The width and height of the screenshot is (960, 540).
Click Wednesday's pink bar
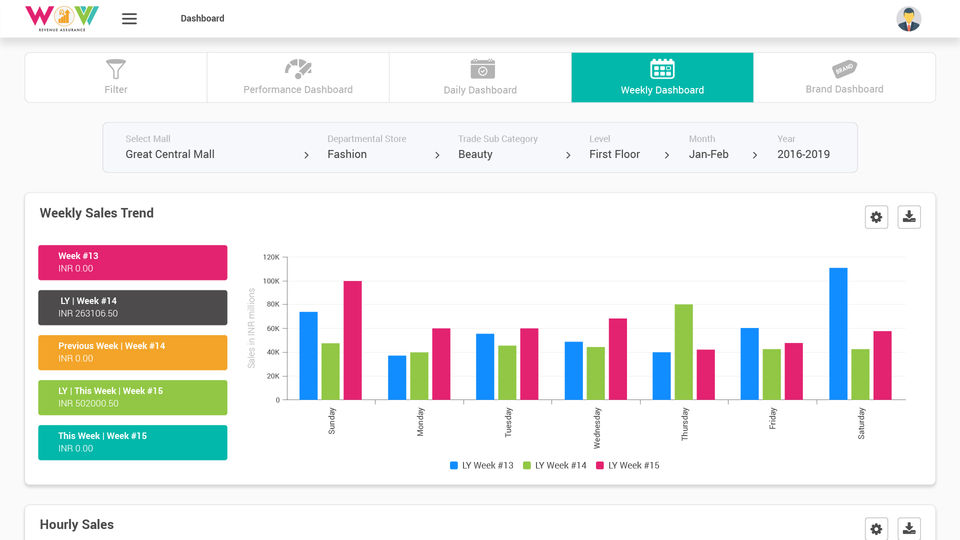pyautogui.click(x=618, y=359)
